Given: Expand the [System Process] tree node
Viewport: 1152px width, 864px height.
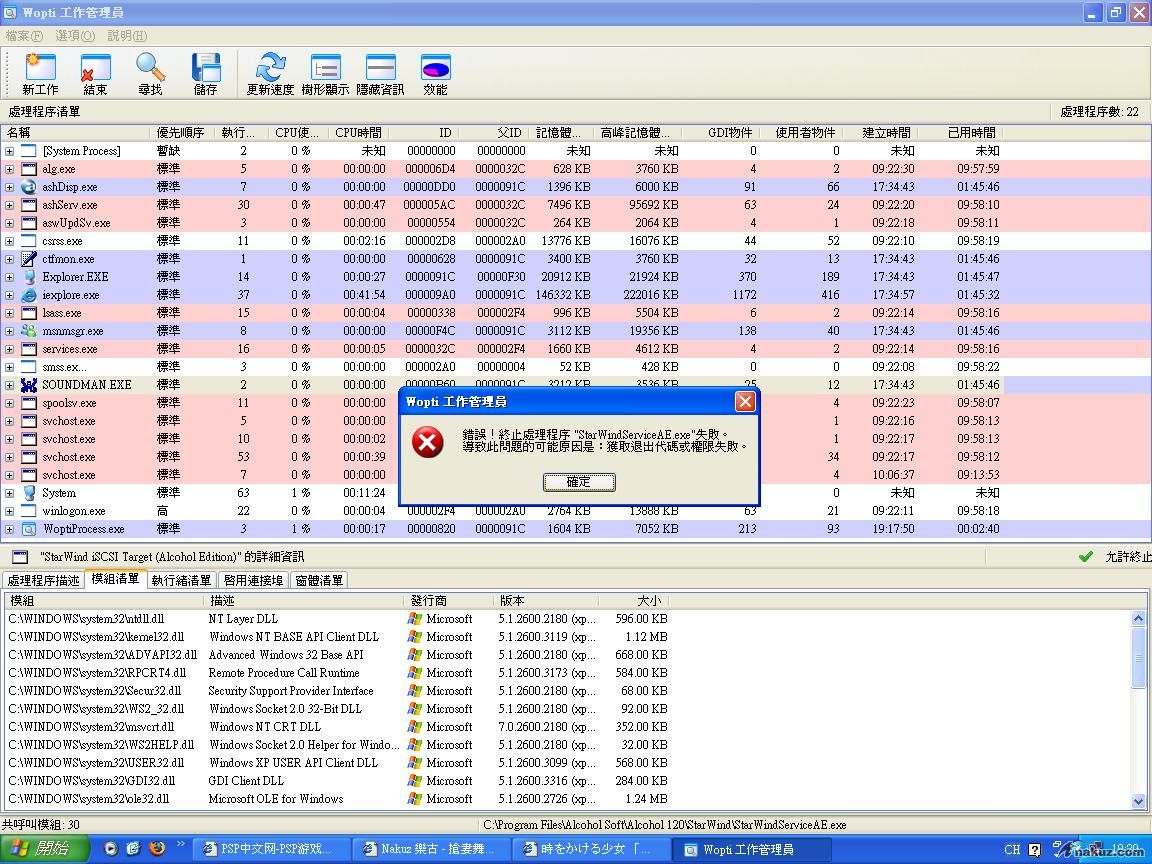Looking at the screenshot, I should [x=9, y=151].
